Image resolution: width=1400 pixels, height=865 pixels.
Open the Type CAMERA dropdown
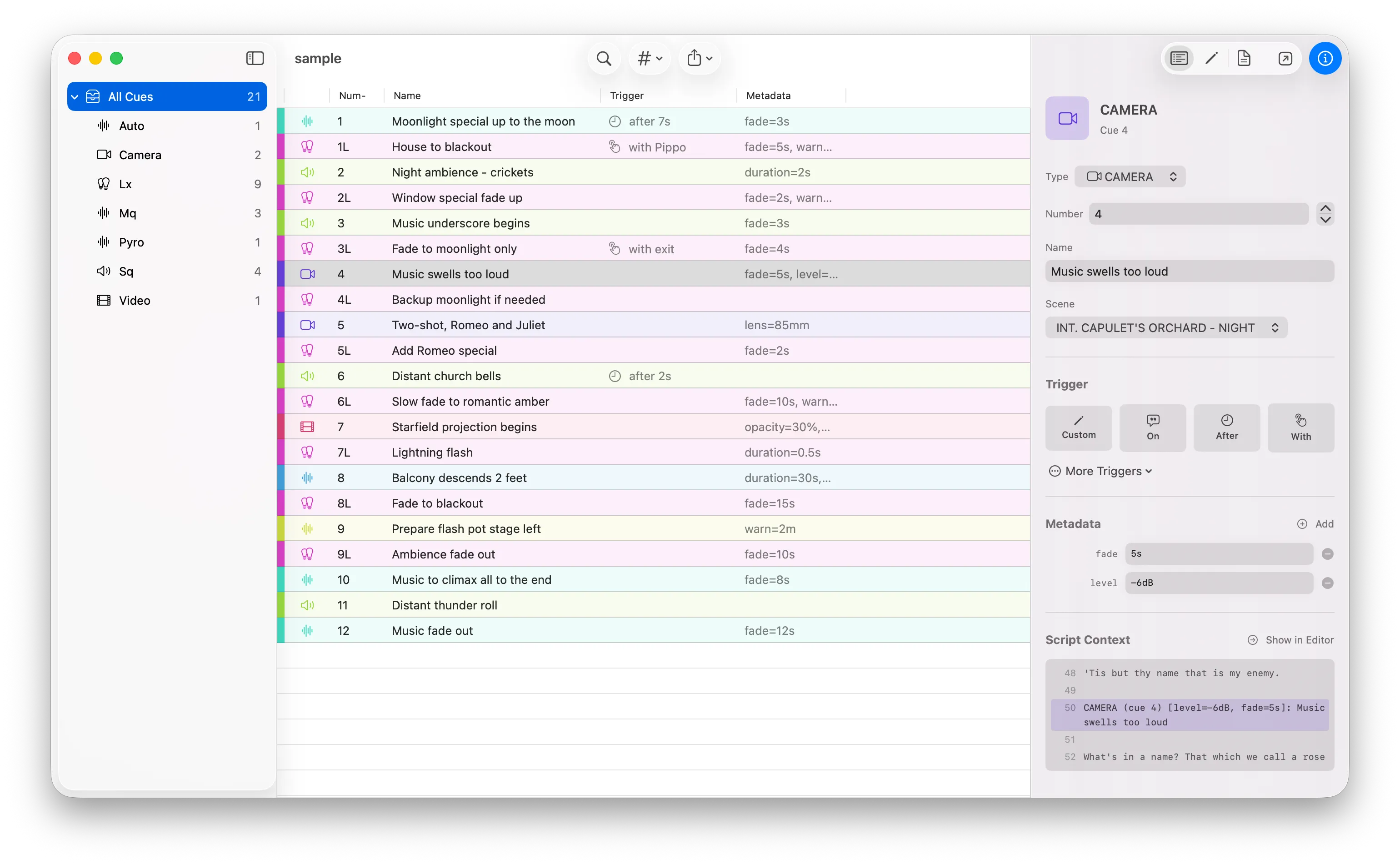1130,177
